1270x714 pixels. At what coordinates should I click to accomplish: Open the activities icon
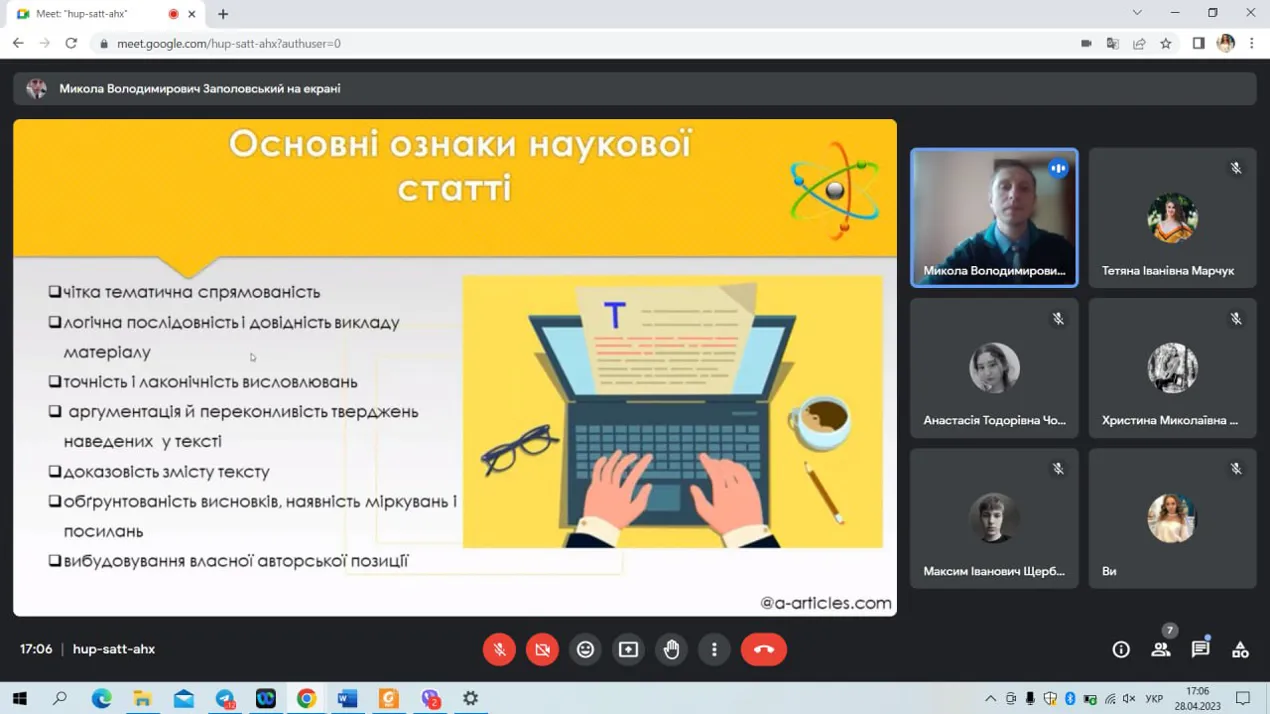[x=1240, y=650]
